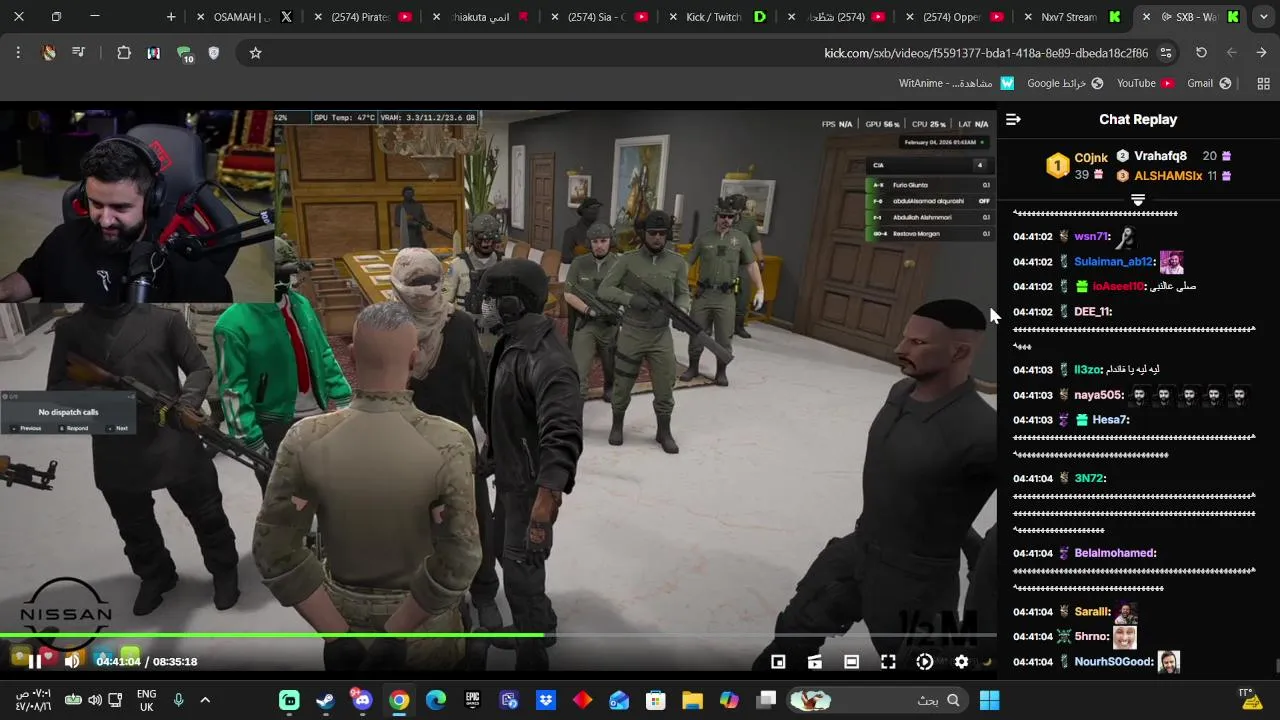This screenshot has height=720, width=1280.
Task: Open the extensions puzzle menu
Action: click(124, 53)
